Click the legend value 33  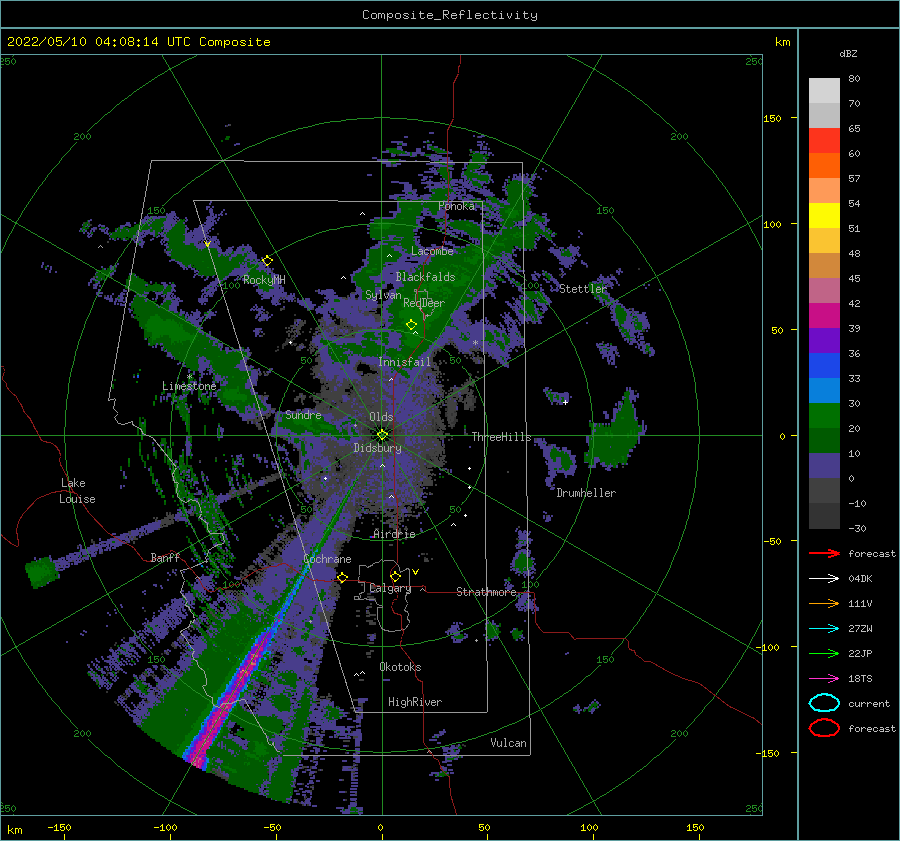coord(854,378)
